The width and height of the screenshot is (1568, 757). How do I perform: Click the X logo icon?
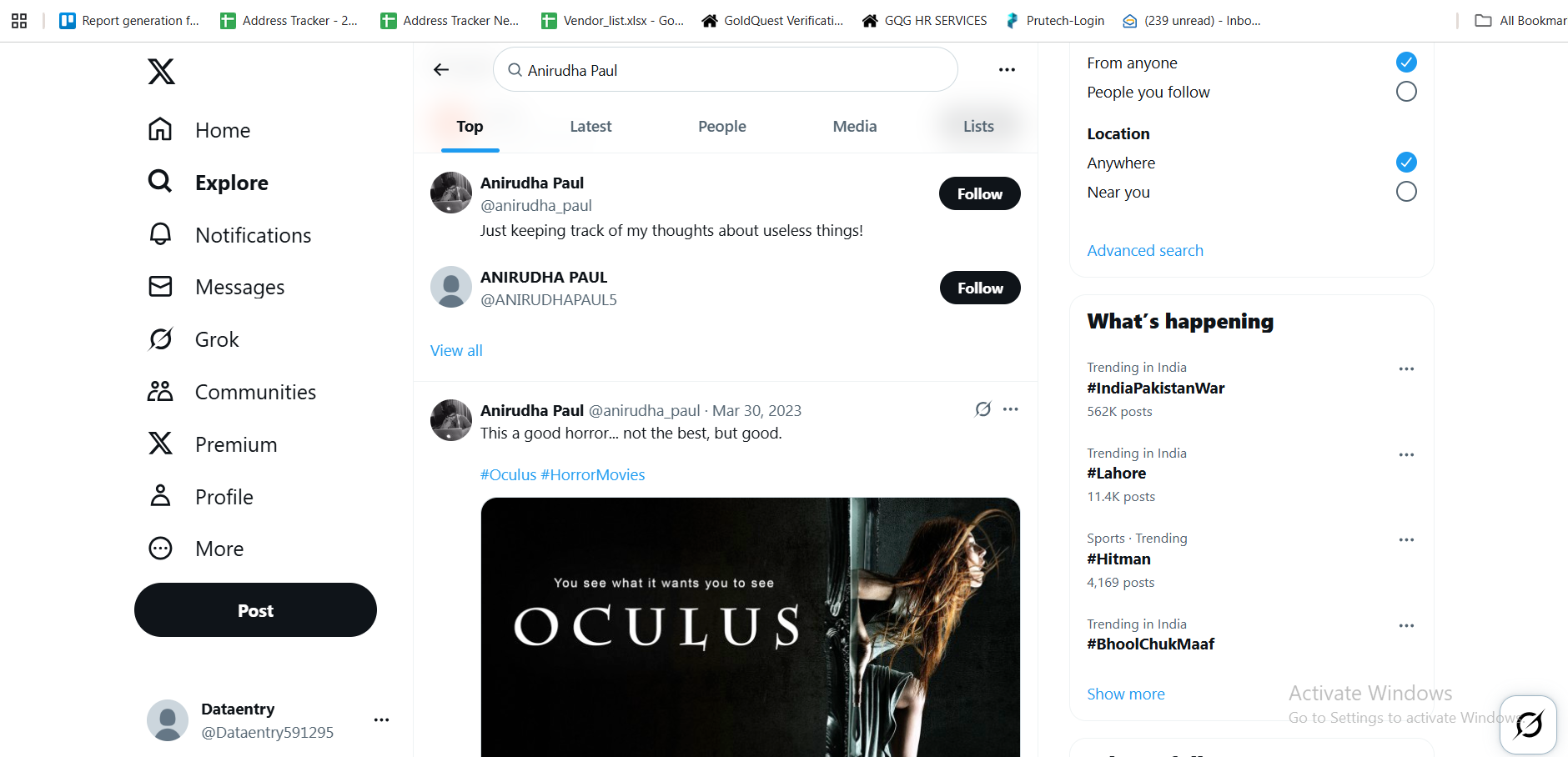[162, 72]
